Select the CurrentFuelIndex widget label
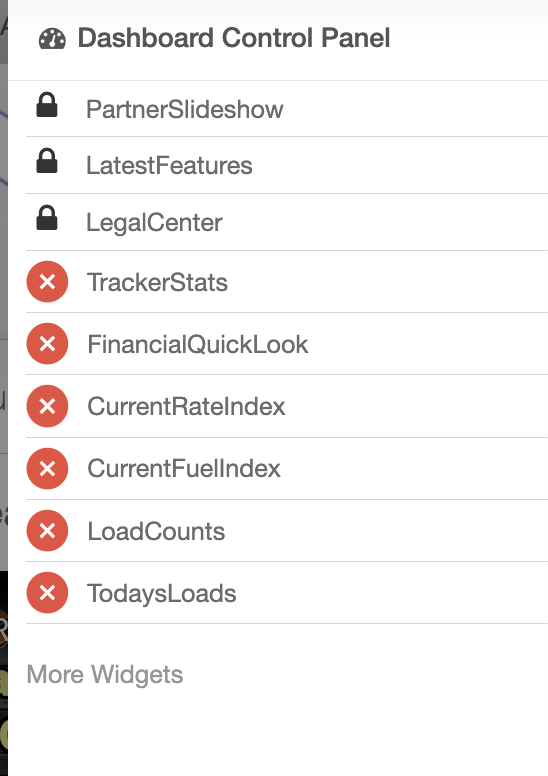Image resolution: width=548 pixels, height=776 pixels. (184, 469)
